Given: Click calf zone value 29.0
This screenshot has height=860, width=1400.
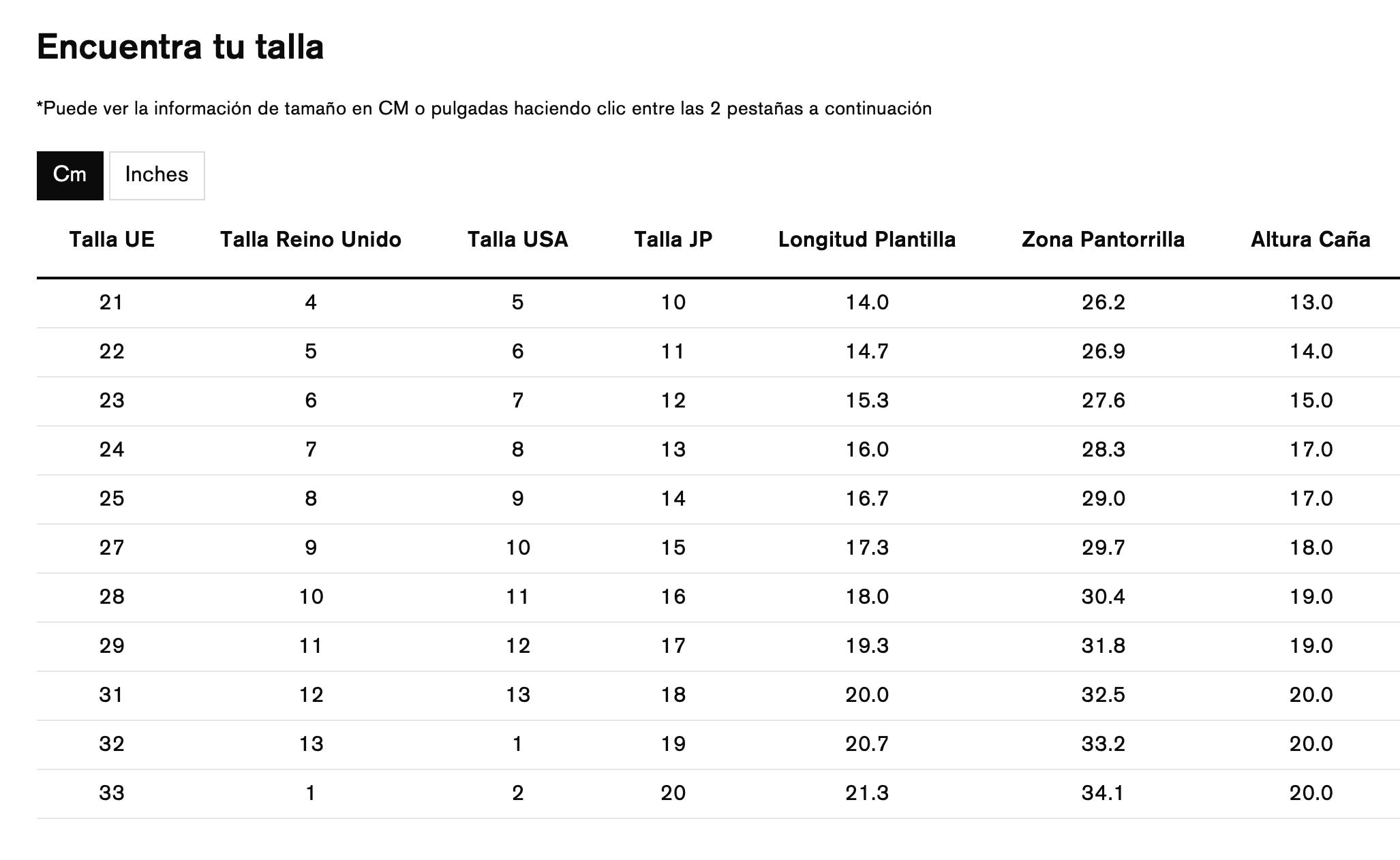Looking at the screenshot, I should click(x=1104, y=499).
